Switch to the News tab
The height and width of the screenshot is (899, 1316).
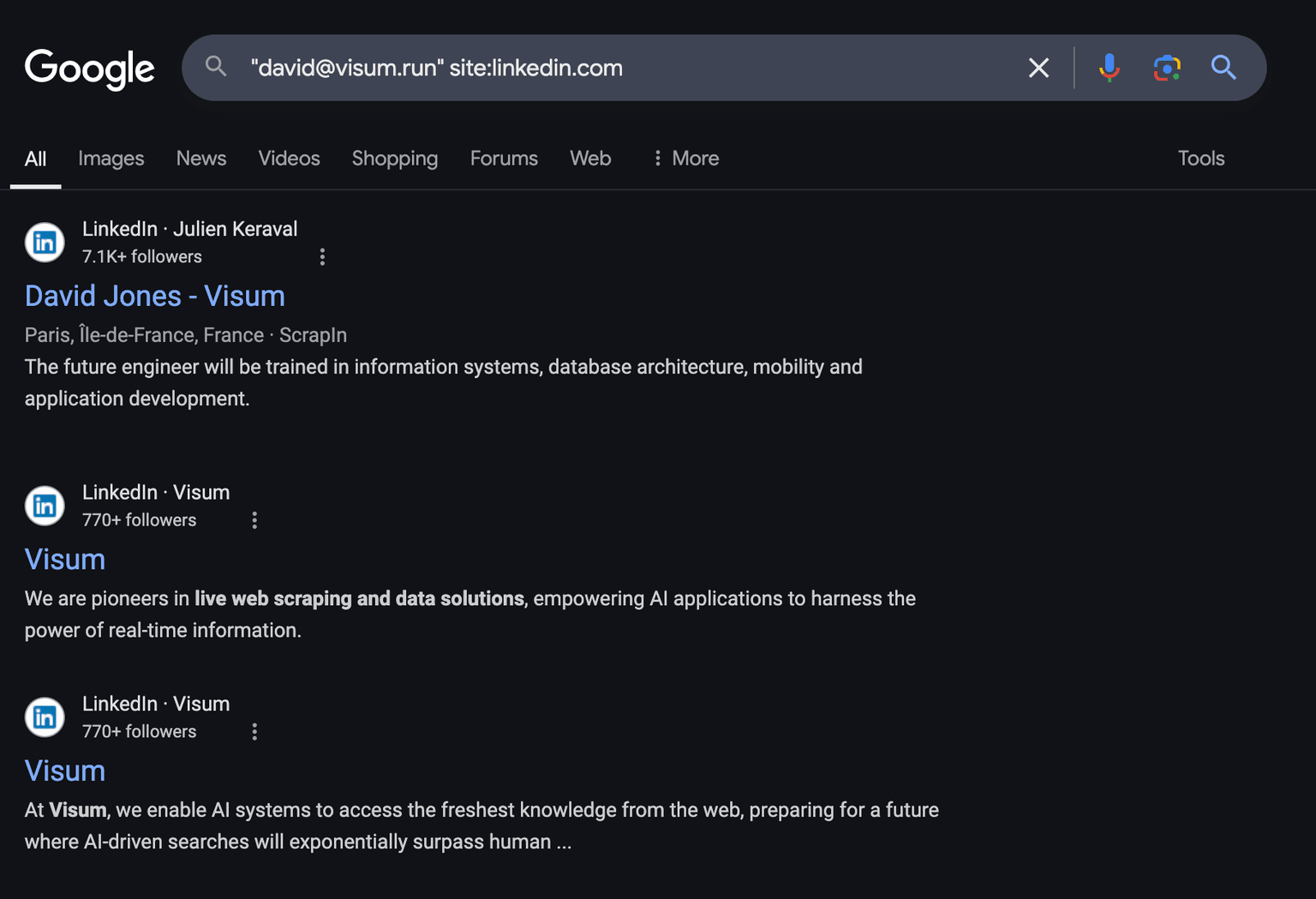(201, 159)
